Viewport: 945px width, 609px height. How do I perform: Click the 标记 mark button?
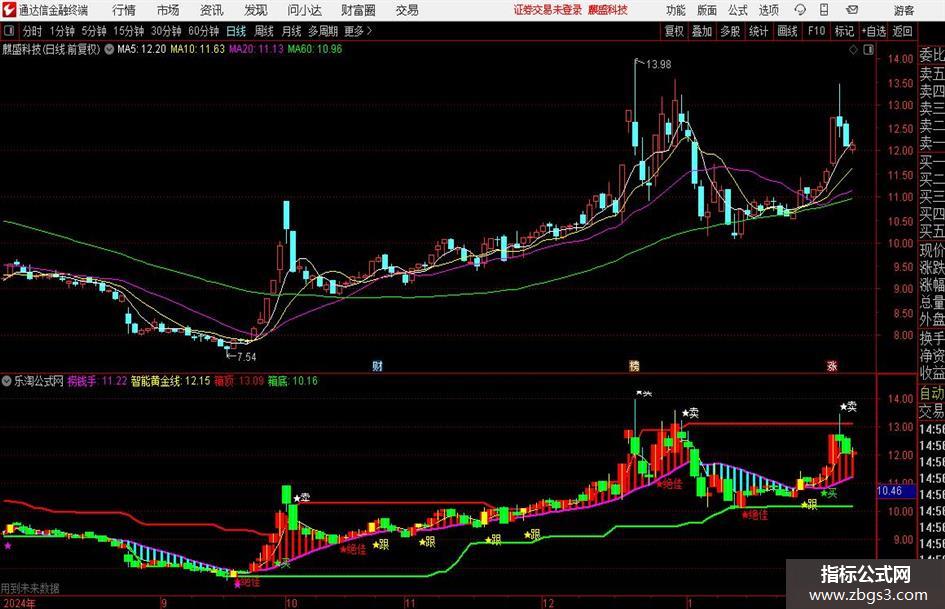844,31
